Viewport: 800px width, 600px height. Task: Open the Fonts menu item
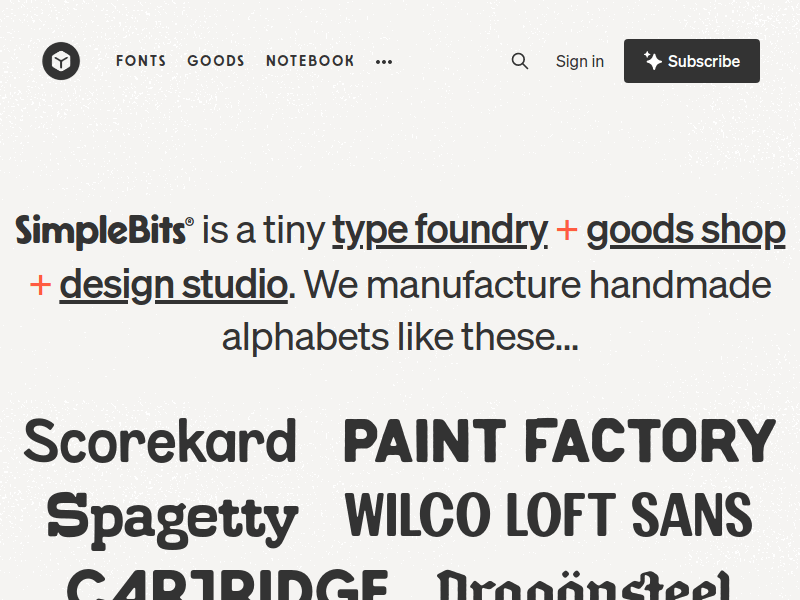point(141,61)
